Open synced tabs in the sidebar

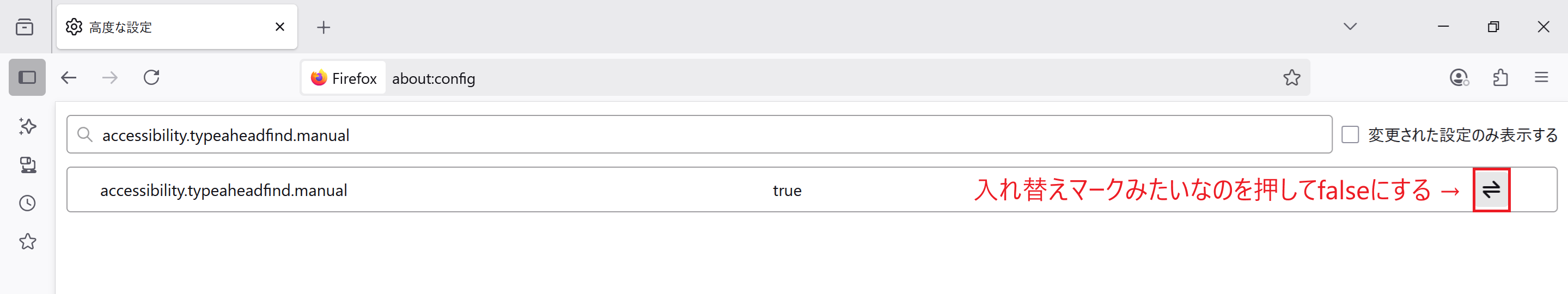click(x=27, y=165)
